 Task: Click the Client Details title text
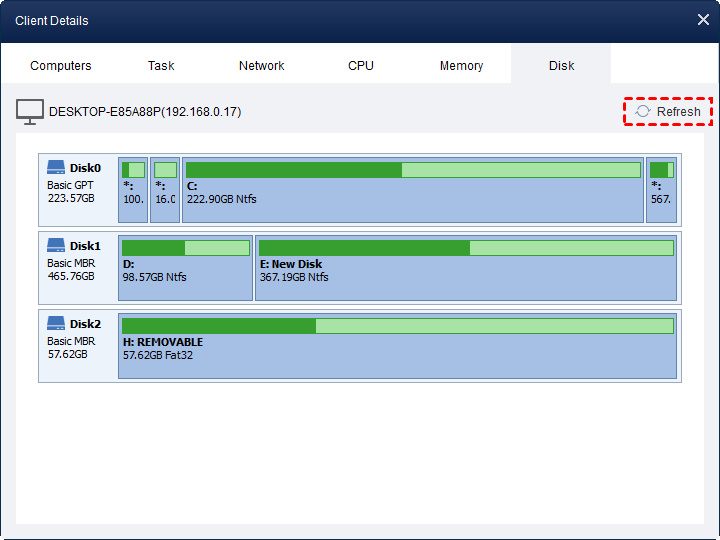pyautogui.click(x=51, y=21)
